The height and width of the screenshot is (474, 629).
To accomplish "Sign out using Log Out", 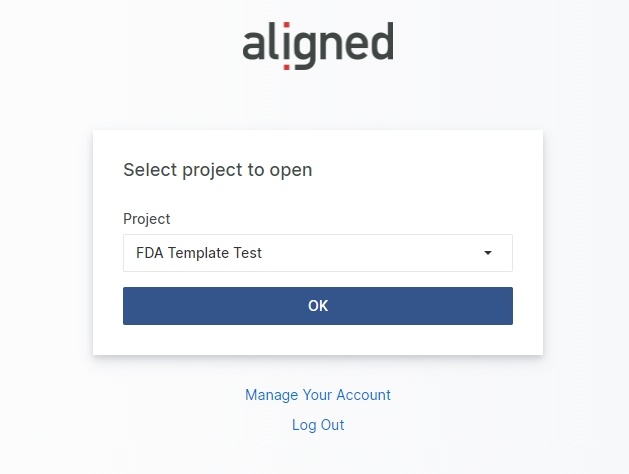I will [x=317, y=425].
